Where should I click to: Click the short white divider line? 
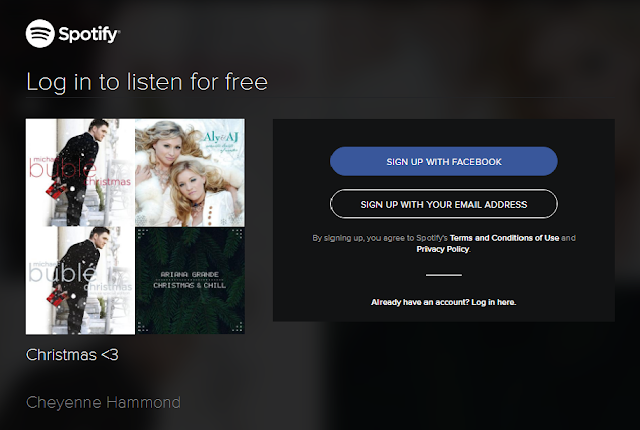[x=444, y=275]
